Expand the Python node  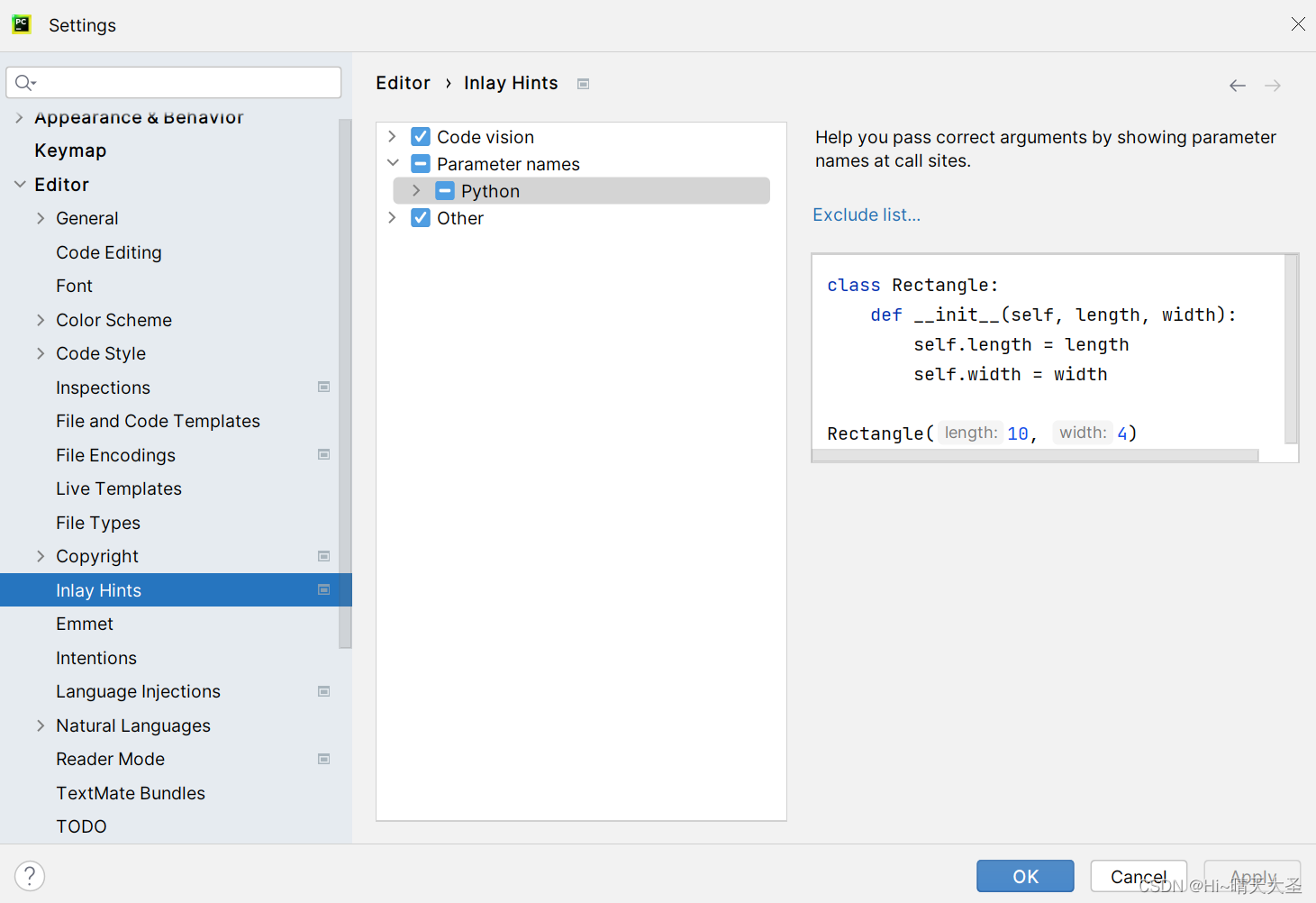(x=416, y=190)
